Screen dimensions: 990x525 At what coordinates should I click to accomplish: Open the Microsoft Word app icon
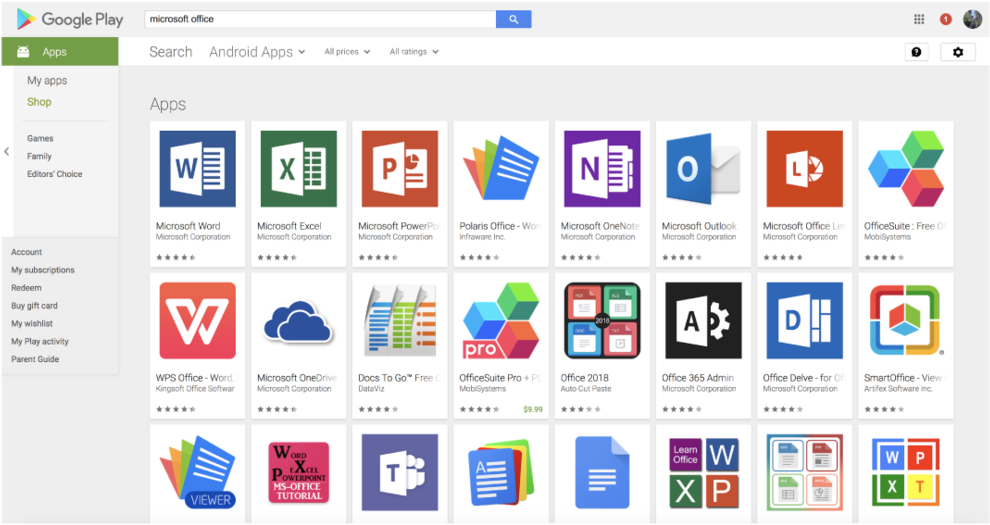pos(198,168)
